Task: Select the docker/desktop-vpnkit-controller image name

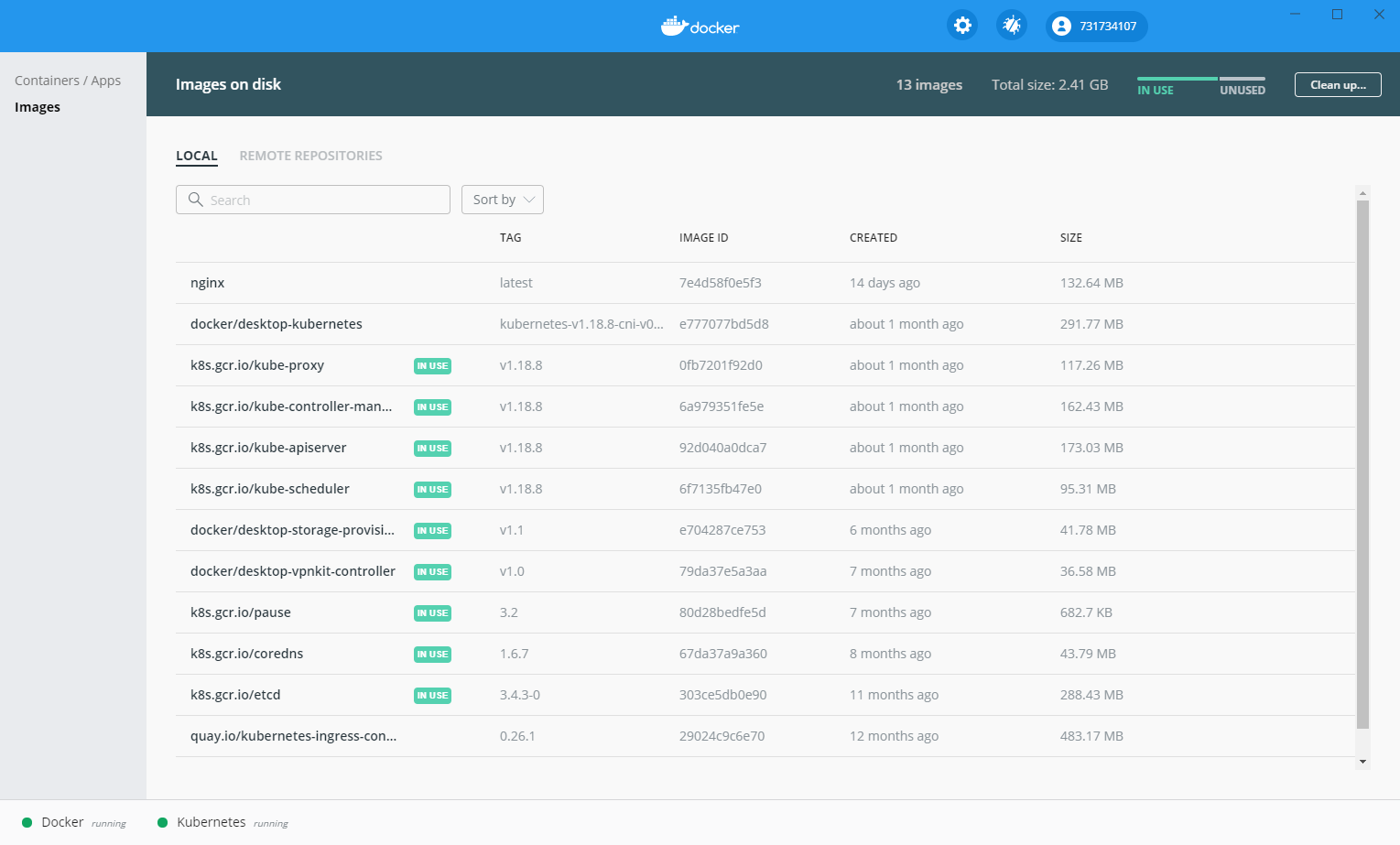Action: tap(293, 571)
